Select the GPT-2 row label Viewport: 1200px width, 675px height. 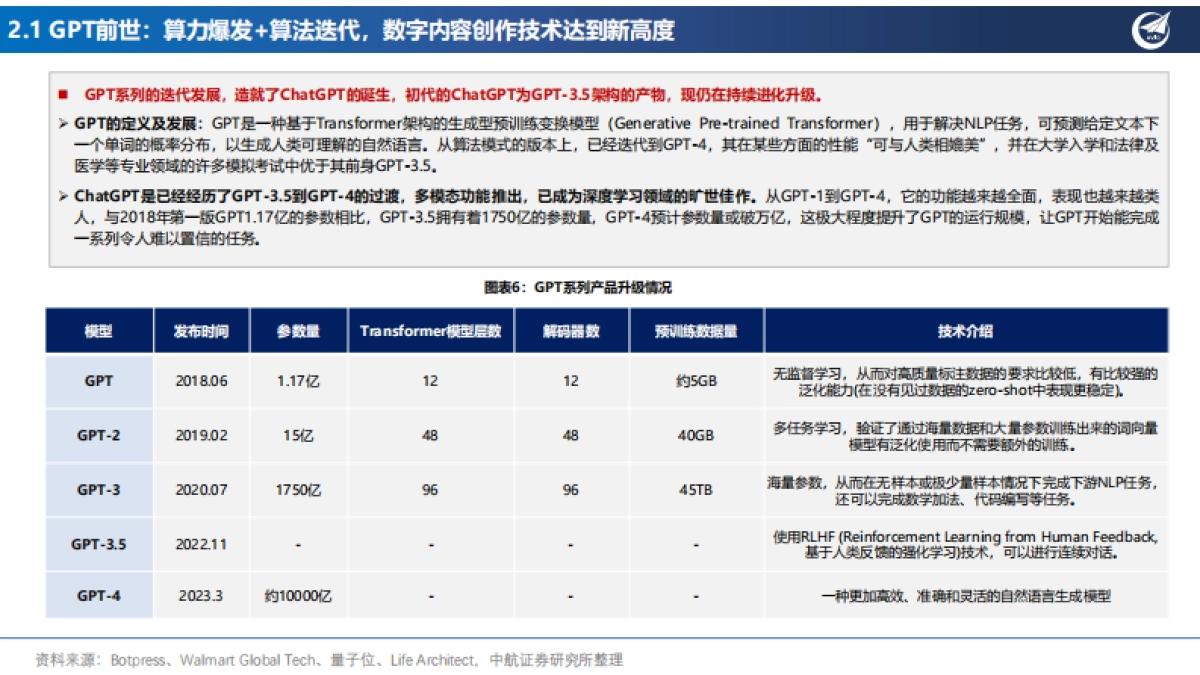pos(97,436)
